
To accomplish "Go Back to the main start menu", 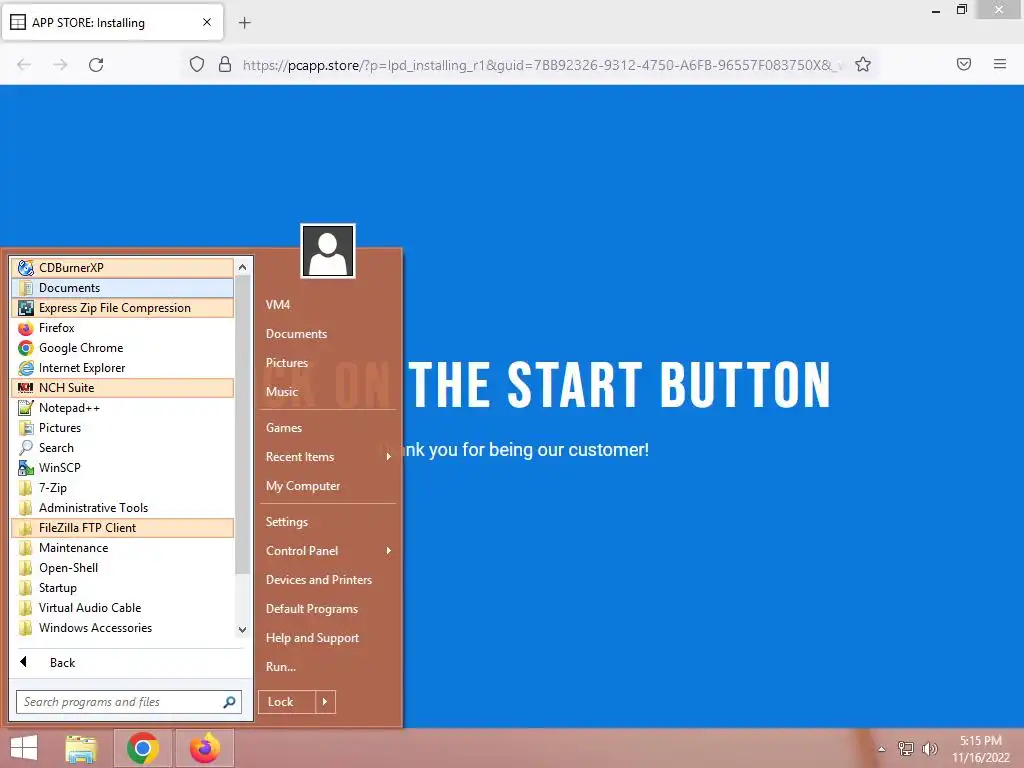I will (129, 663).
